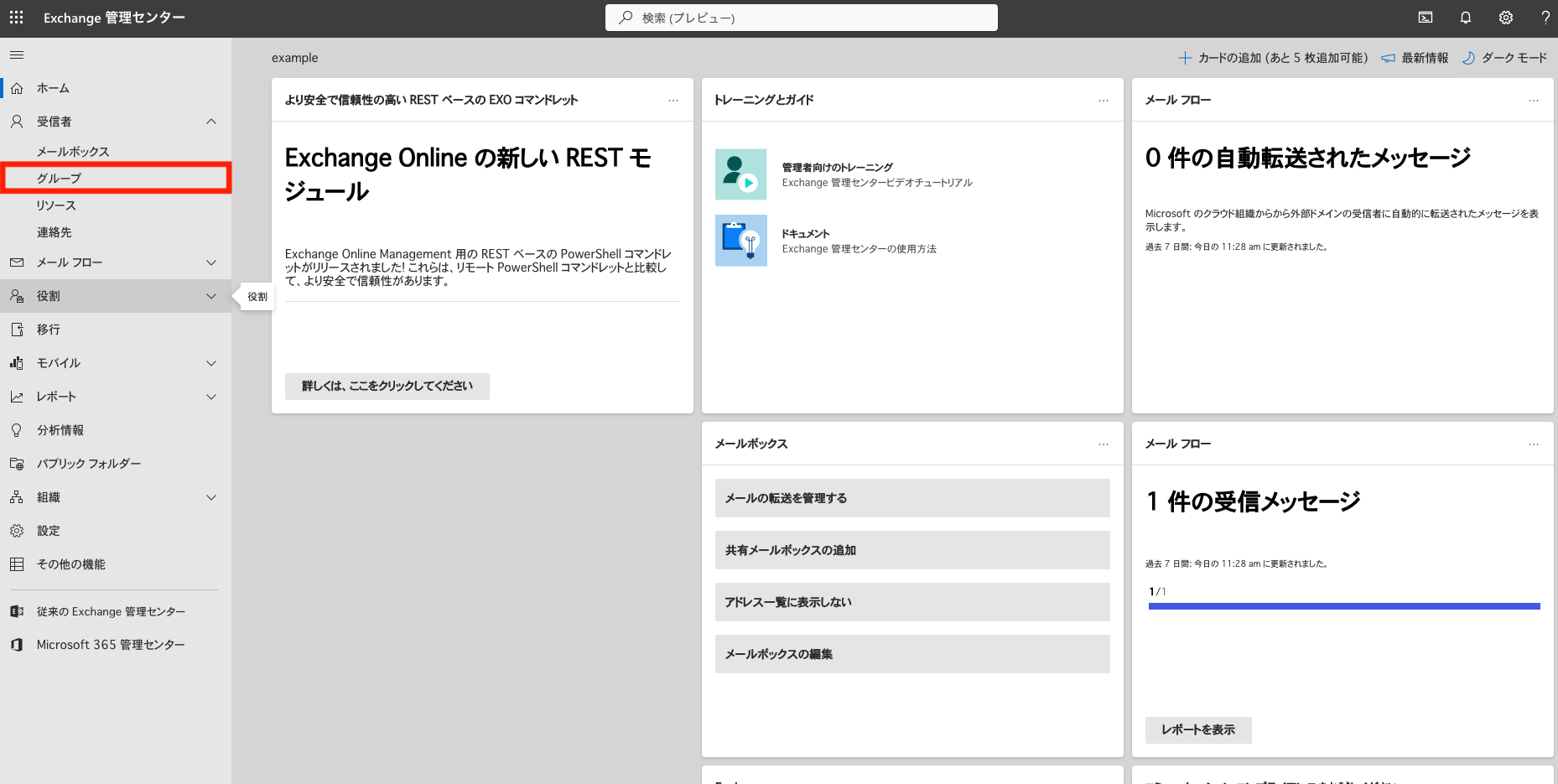Click レポートを表示 button
The height and width of the screenshot is (784, 1558).
(1198, 730)
